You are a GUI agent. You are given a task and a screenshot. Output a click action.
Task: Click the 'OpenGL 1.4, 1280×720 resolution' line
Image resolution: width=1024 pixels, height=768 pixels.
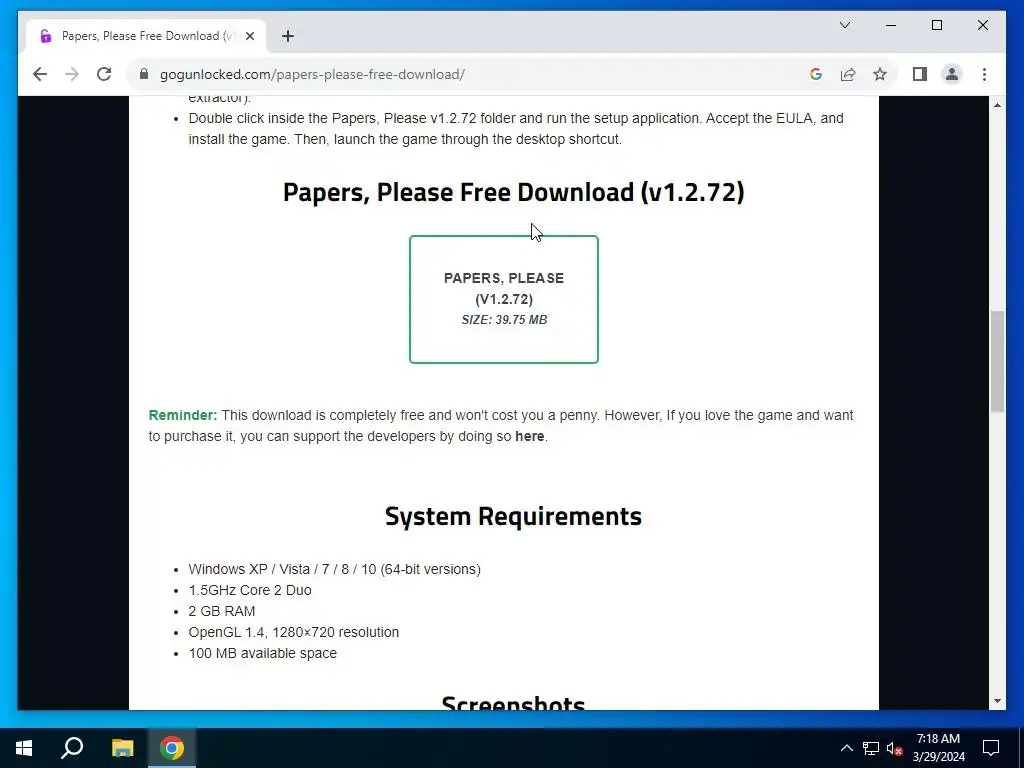293,632
